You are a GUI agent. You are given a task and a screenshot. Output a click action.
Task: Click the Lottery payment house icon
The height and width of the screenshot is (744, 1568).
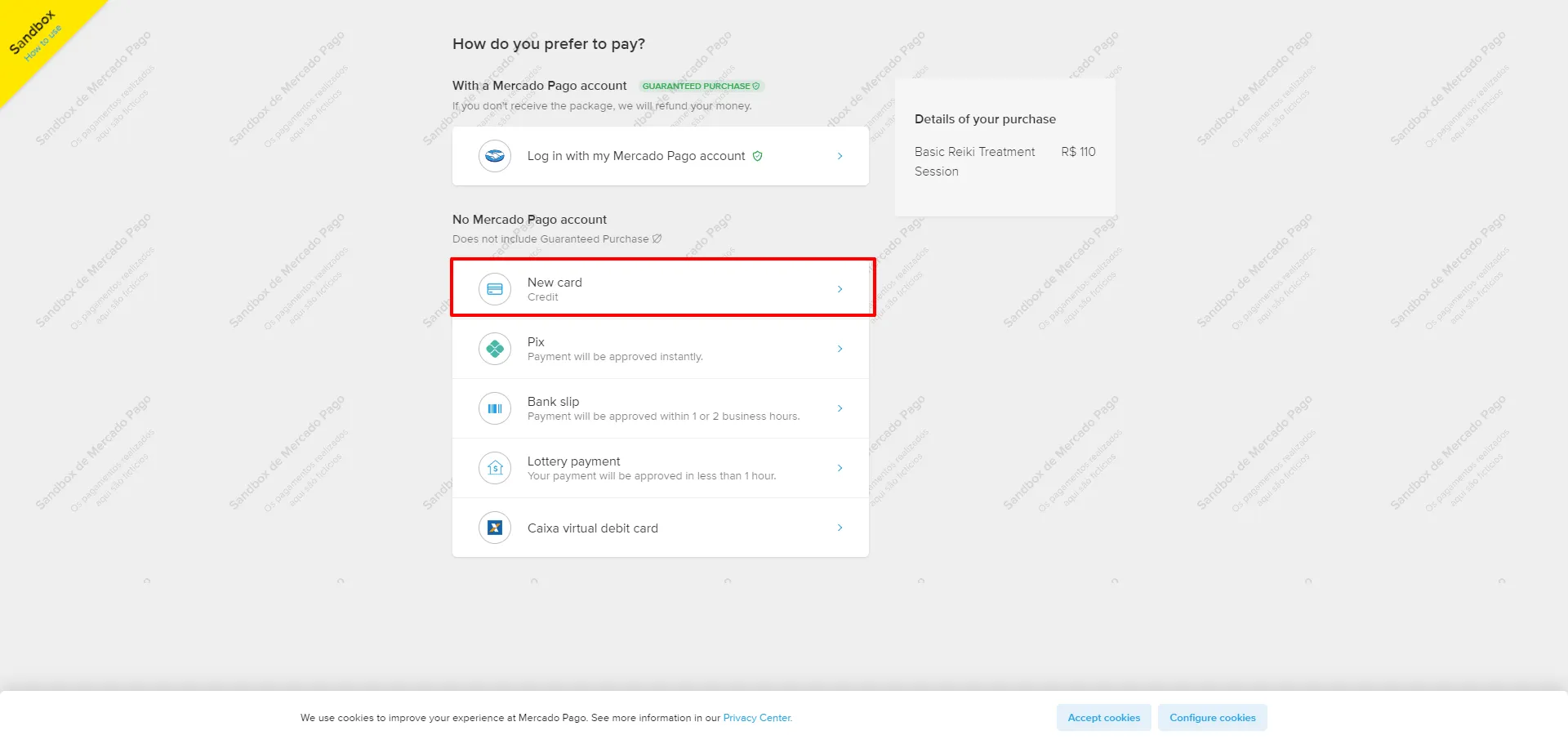pos(495,468)
